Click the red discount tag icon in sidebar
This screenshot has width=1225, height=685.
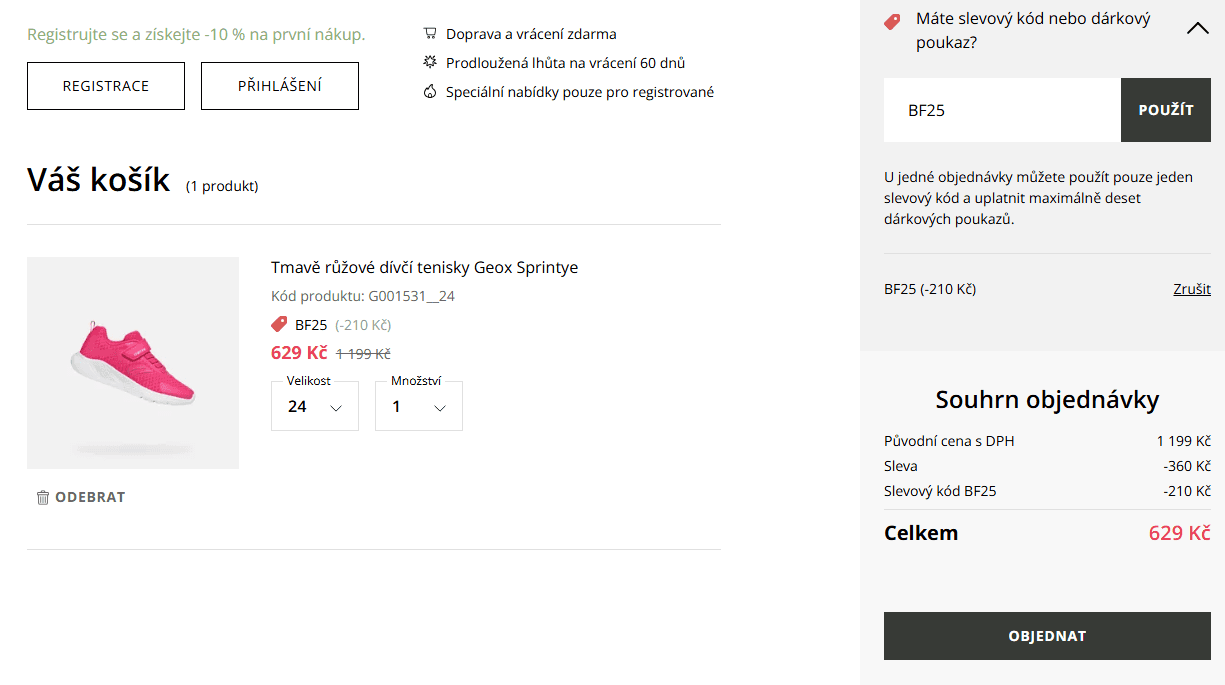[x=893, y=21]
